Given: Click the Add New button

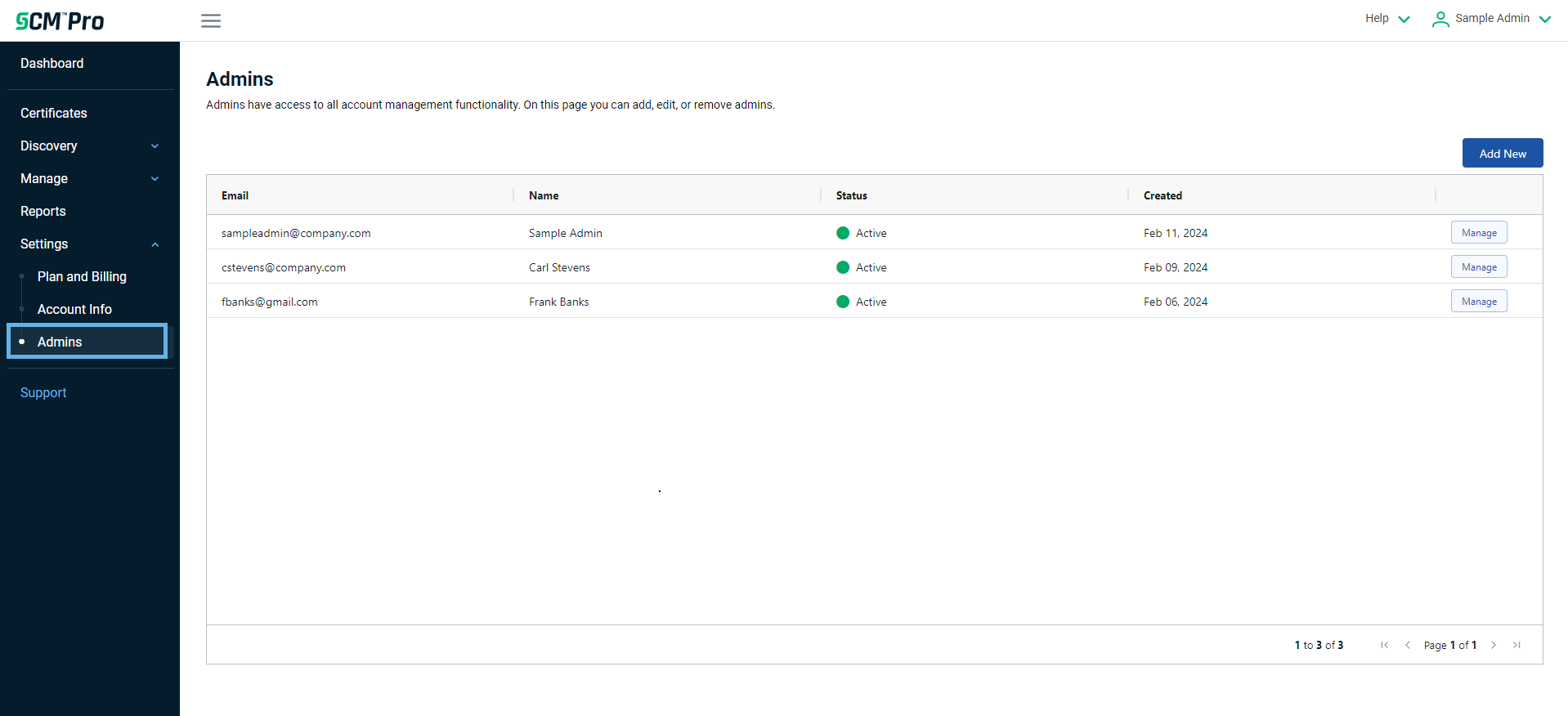Looking at the screenshot, I should (x=1503, y=153).
